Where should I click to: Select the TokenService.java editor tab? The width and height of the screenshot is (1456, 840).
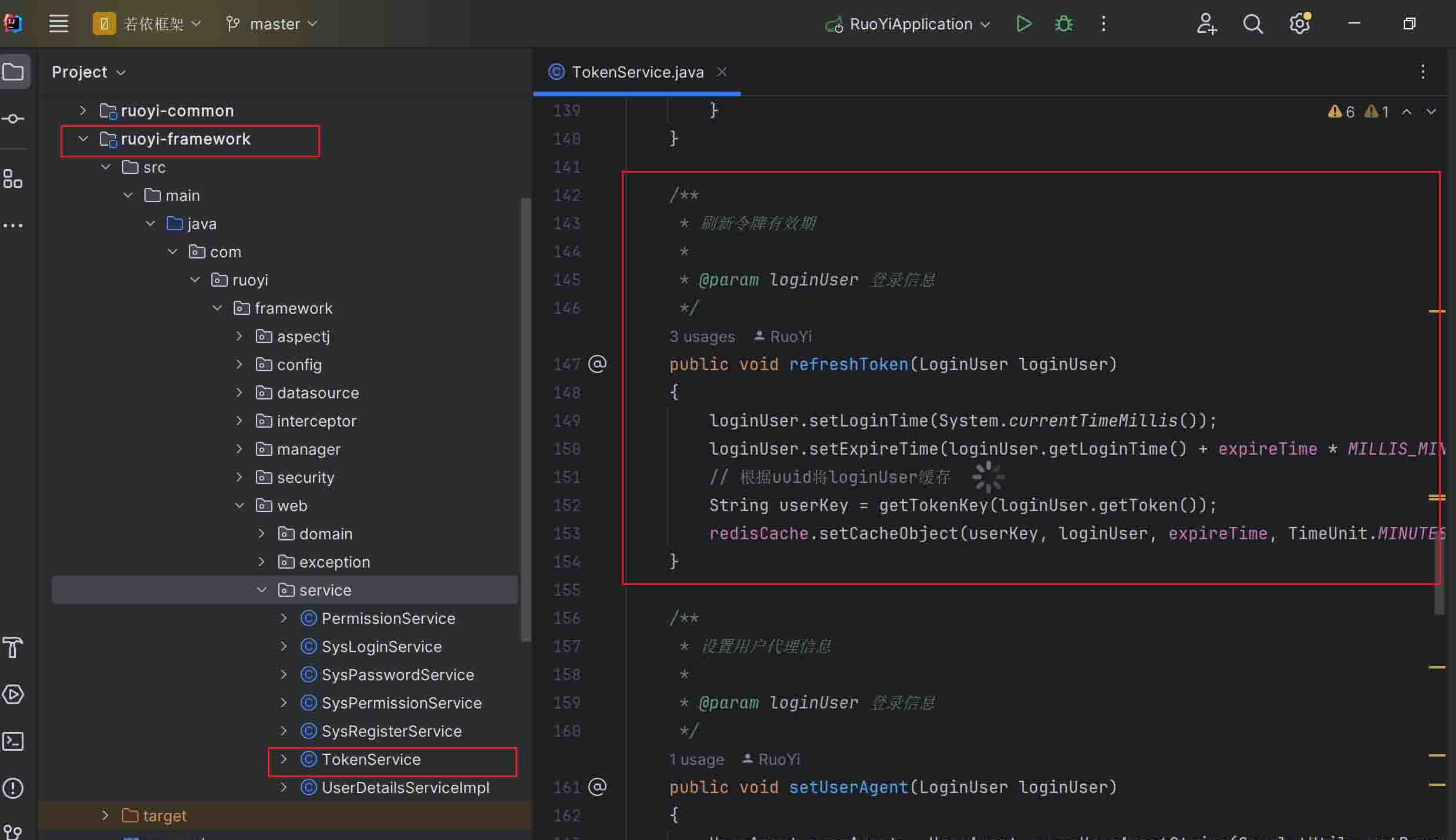[x=637, y=72]
